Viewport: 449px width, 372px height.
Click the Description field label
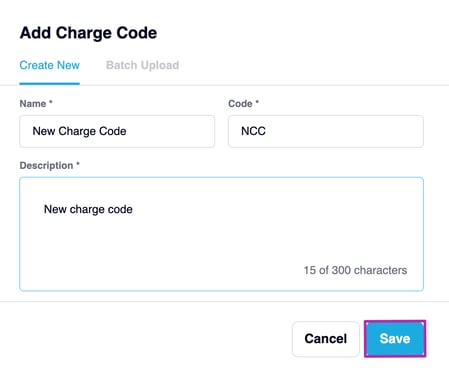pos(46,166)
